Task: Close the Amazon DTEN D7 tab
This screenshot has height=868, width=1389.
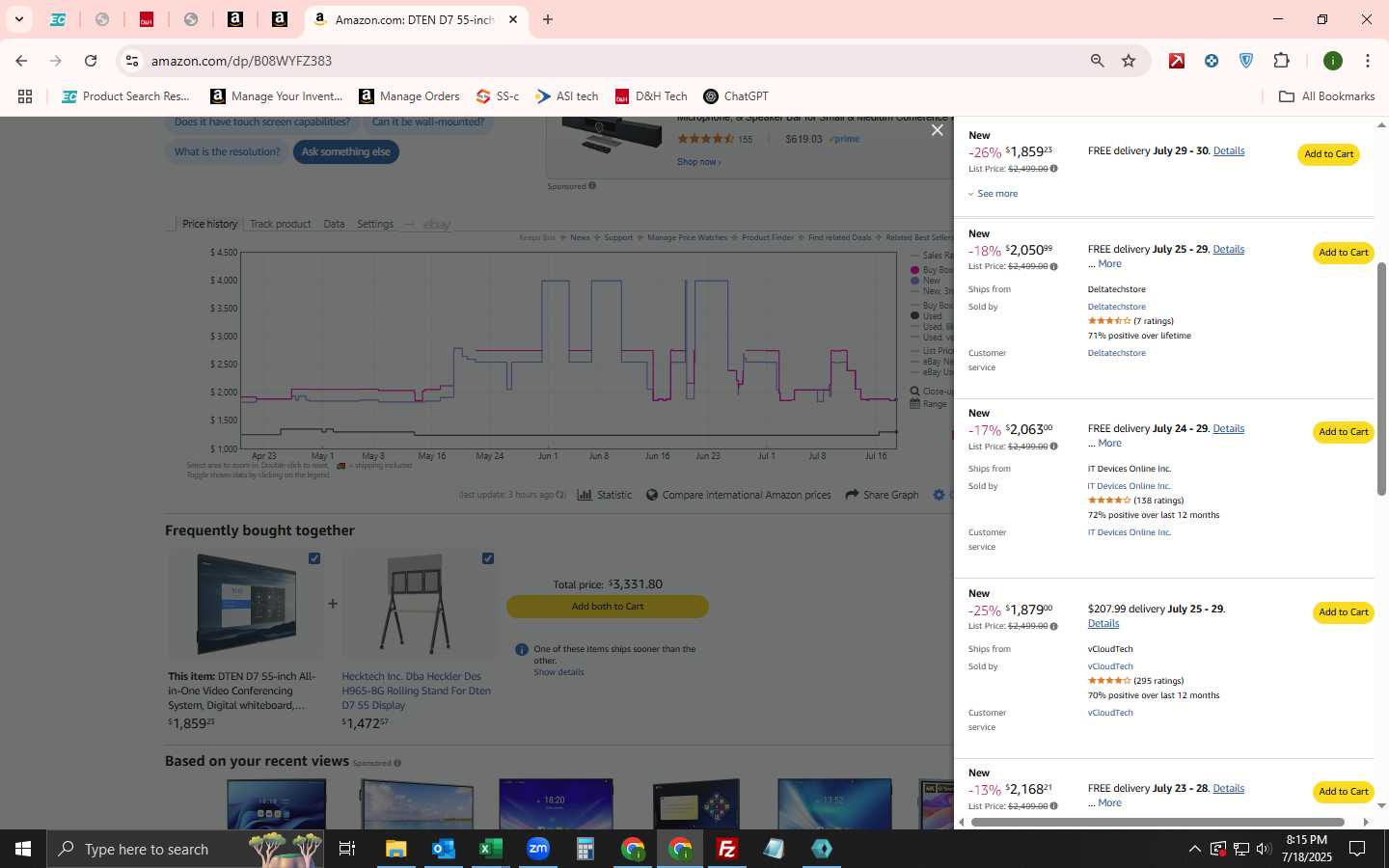Action: pos(513,19)
